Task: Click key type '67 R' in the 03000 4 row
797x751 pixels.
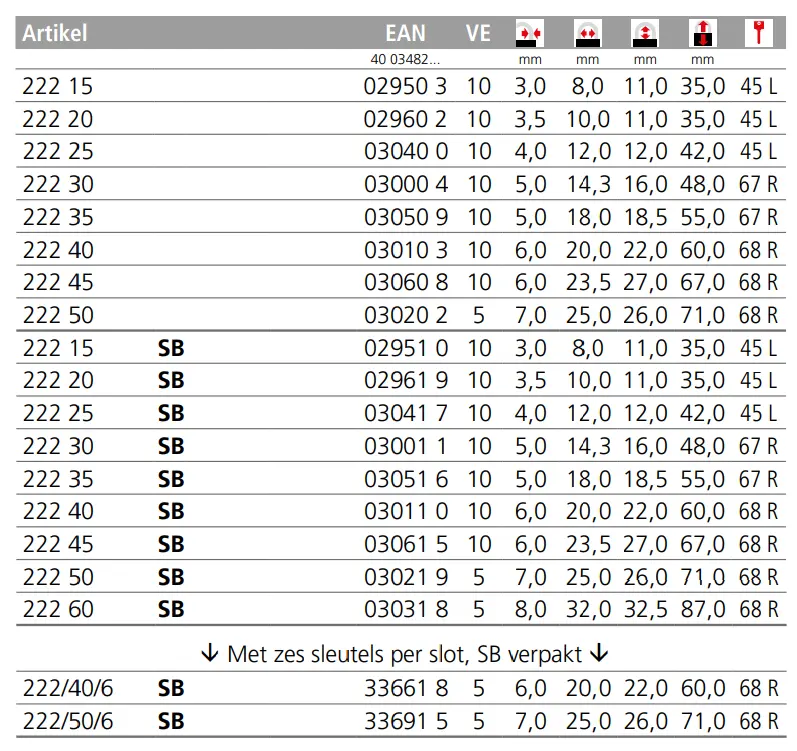Action: click(x=758, y=184)
